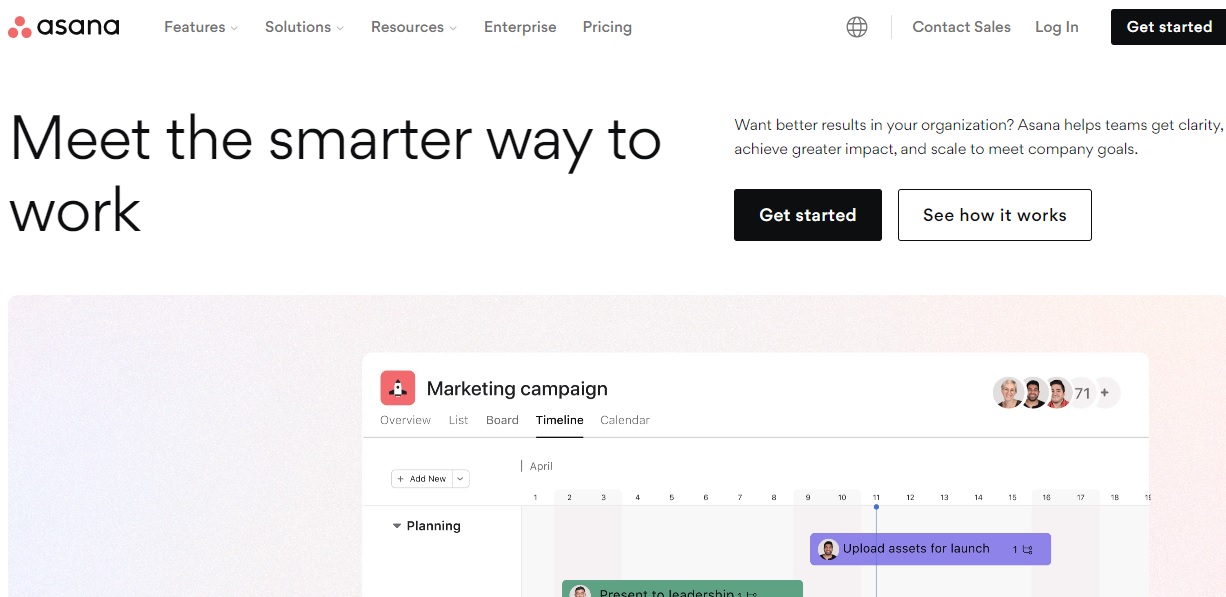Click the first member avatar photo
Viewport: 1226px width, 597px height.
(x=1008, y=393)
